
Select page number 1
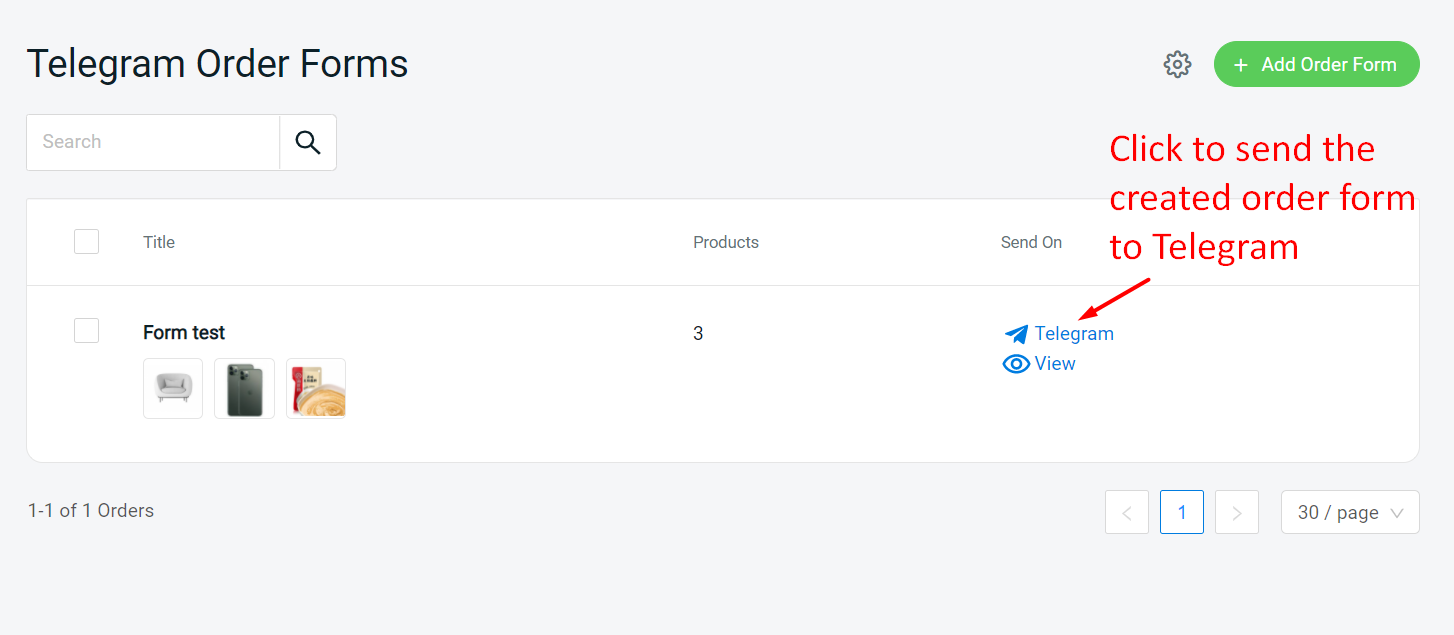coord(1182,513)
